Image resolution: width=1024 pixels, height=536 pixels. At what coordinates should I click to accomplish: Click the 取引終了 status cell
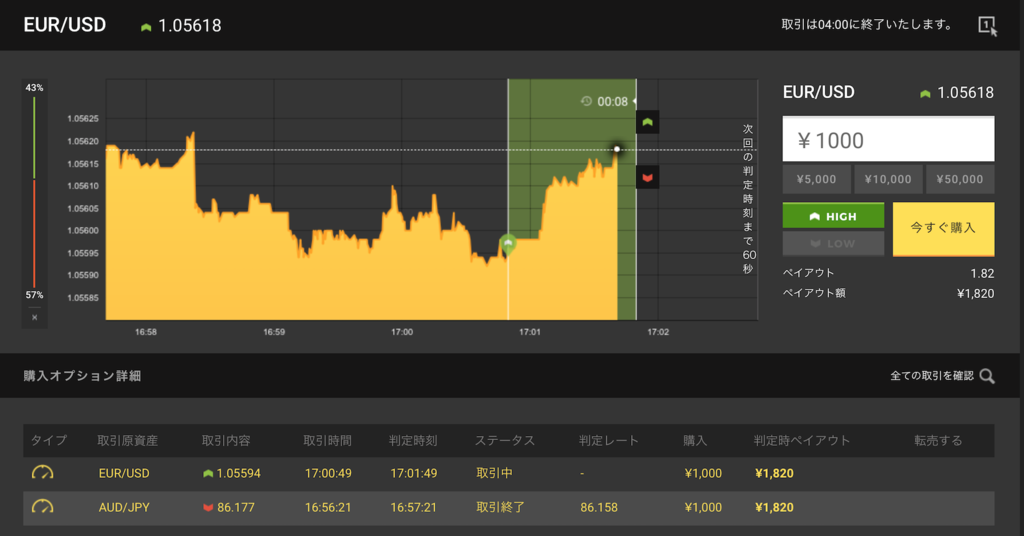pos(500,507)
